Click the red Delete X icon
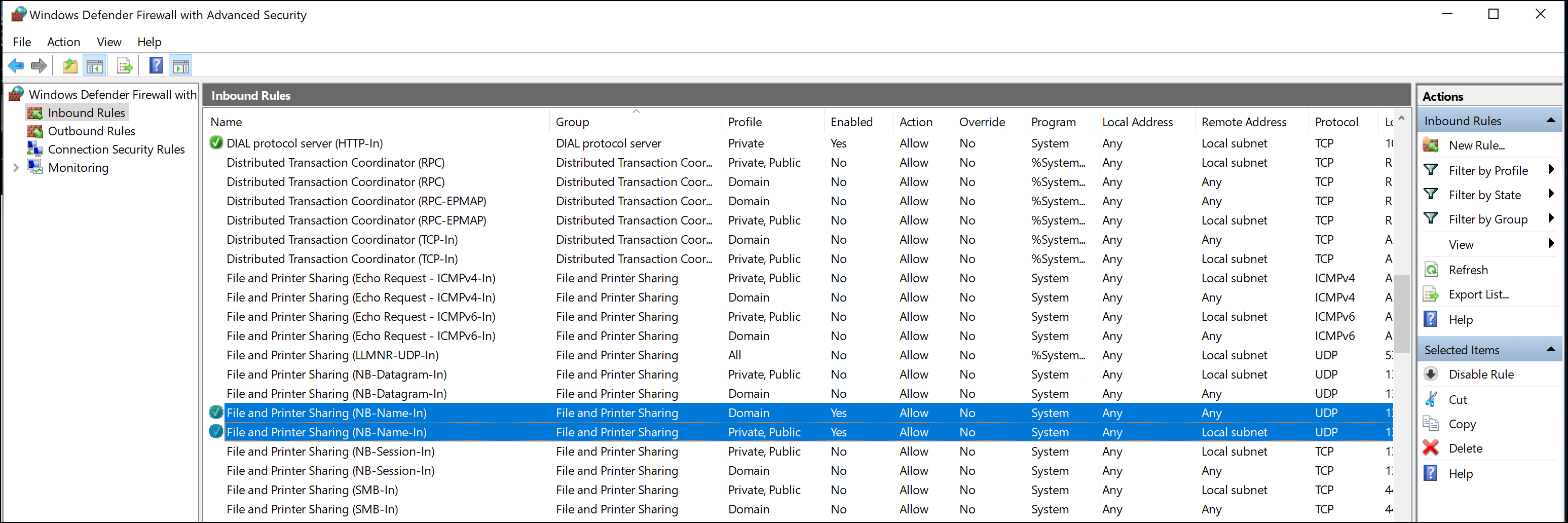Screen dimensions: 1568x523 pyautogui.click(x=1431, y=448)
